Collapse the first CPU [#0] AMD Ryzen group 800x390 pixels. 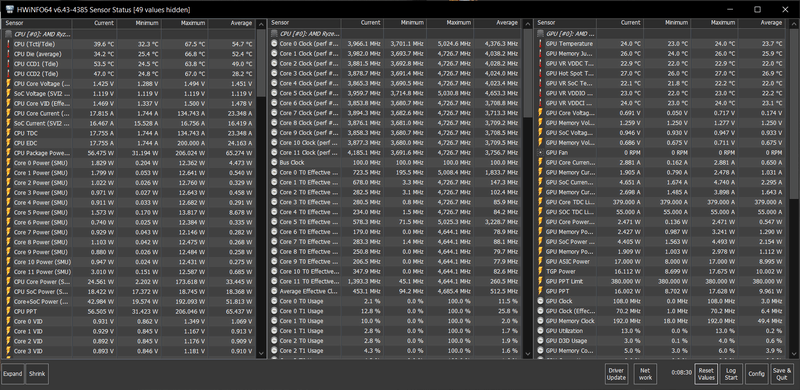[x=38, y=34]
